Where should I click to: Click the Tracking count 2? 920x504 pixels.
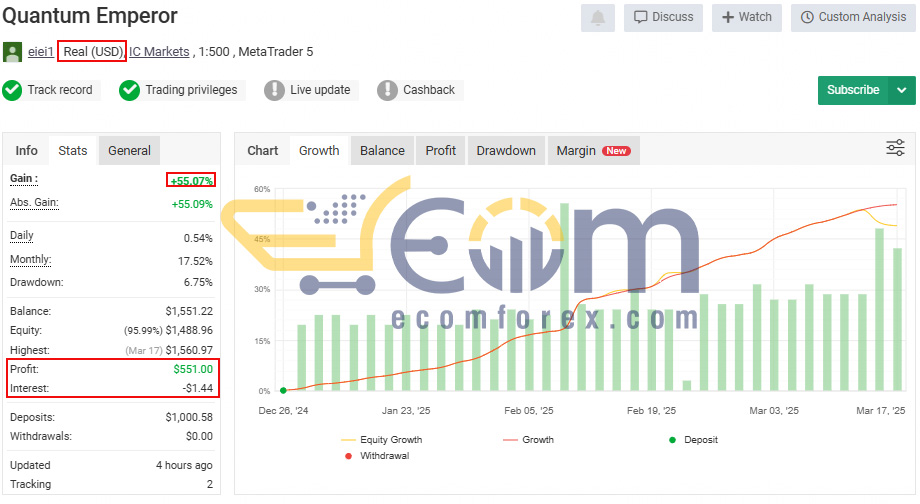[x=209, y=485]
